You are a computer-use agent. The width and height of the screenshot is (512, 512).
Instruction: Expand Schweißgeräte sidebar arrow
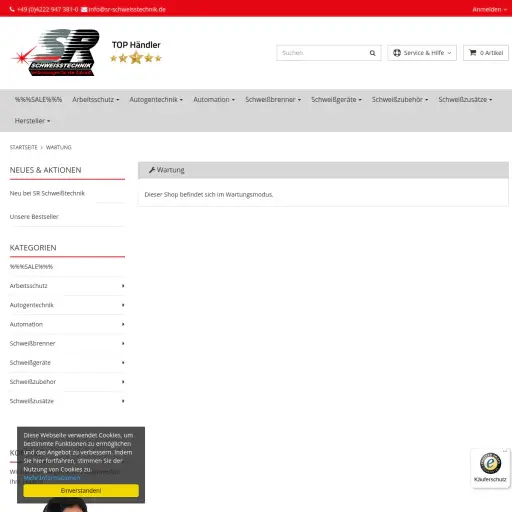(x=123, y=363)
